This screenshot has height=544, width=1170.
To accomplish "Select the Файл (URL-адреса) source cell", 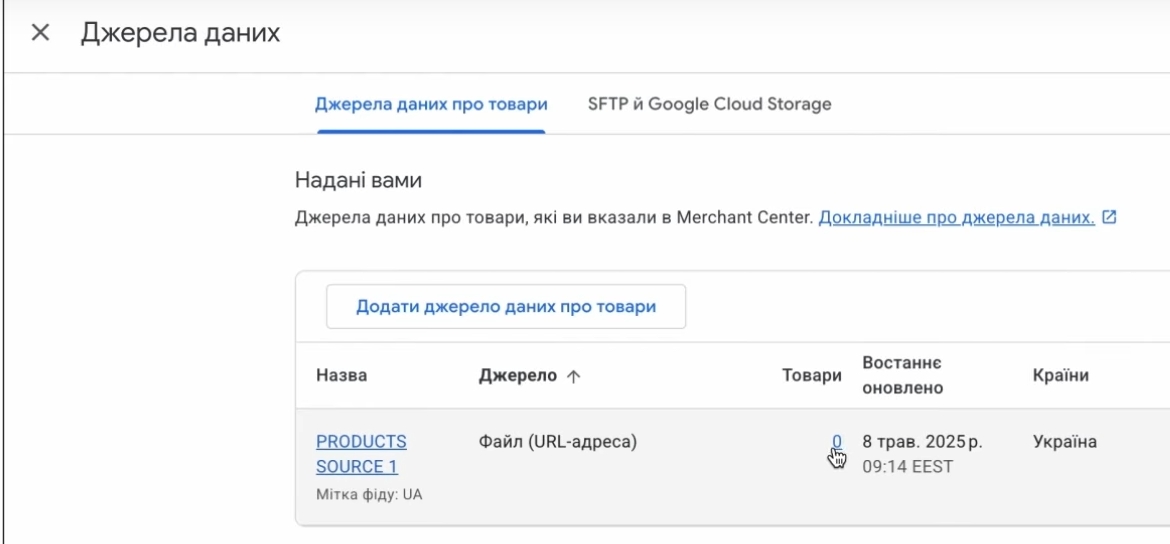I will click(558, 441).
